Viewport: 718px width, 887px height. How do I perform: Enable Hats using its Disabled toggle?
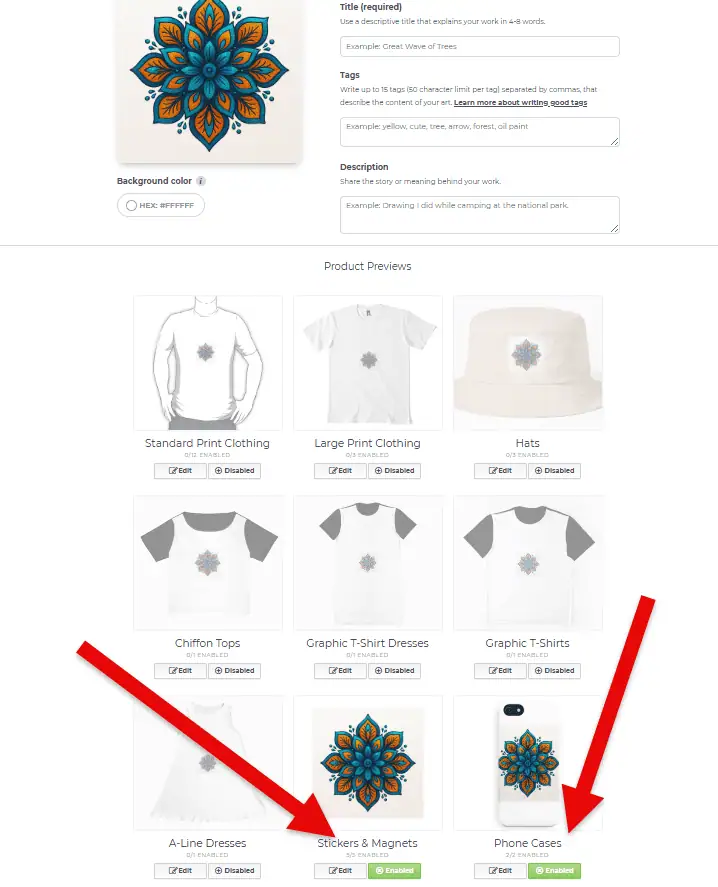pyautogui.click(x=554, y=471)
